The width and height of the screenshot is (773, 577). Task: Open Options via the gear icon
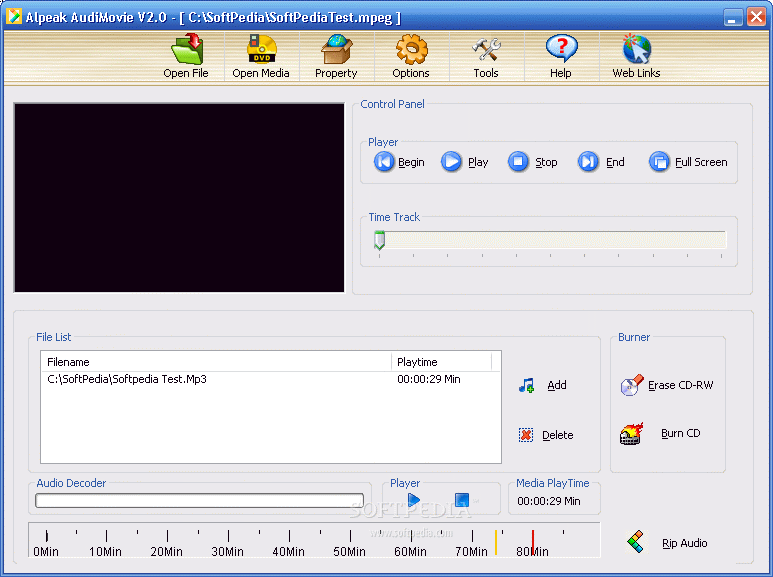click(411, 49)
